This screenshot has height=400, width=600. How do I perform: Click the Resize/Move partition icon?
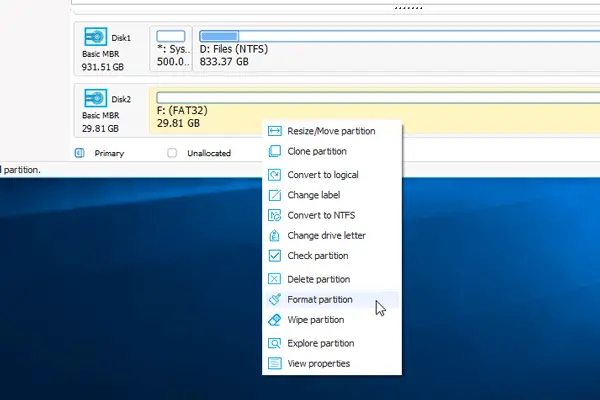tap(274, 131)
